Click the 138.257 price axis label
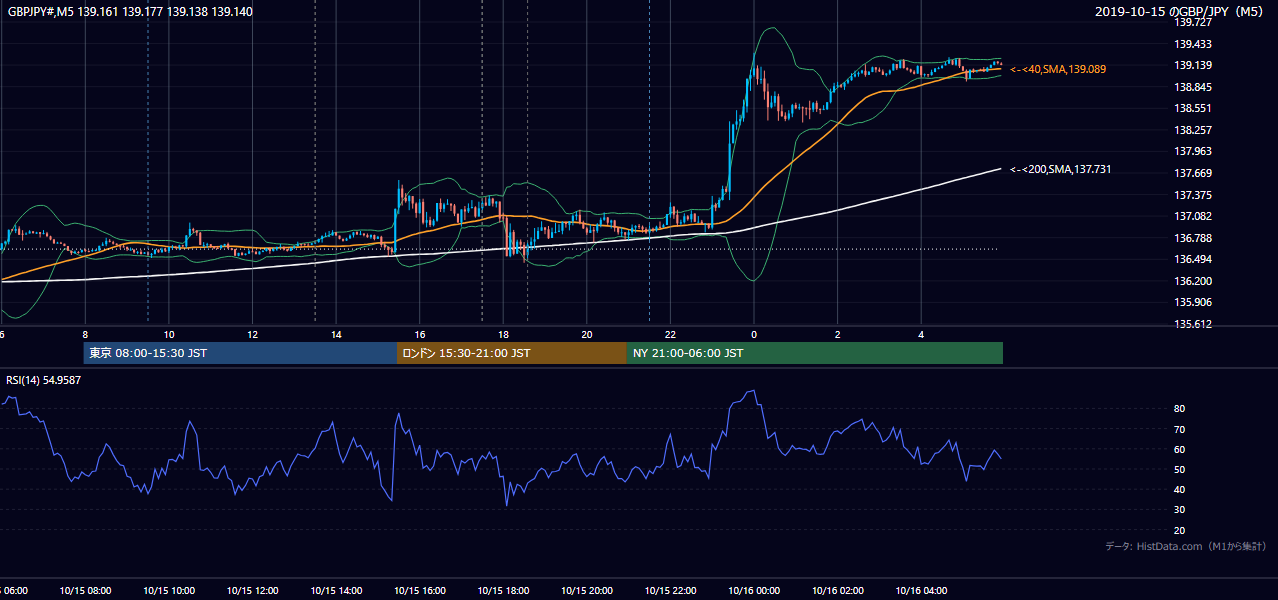Screen dimensions: 1278x600 tap(1193, 130)
